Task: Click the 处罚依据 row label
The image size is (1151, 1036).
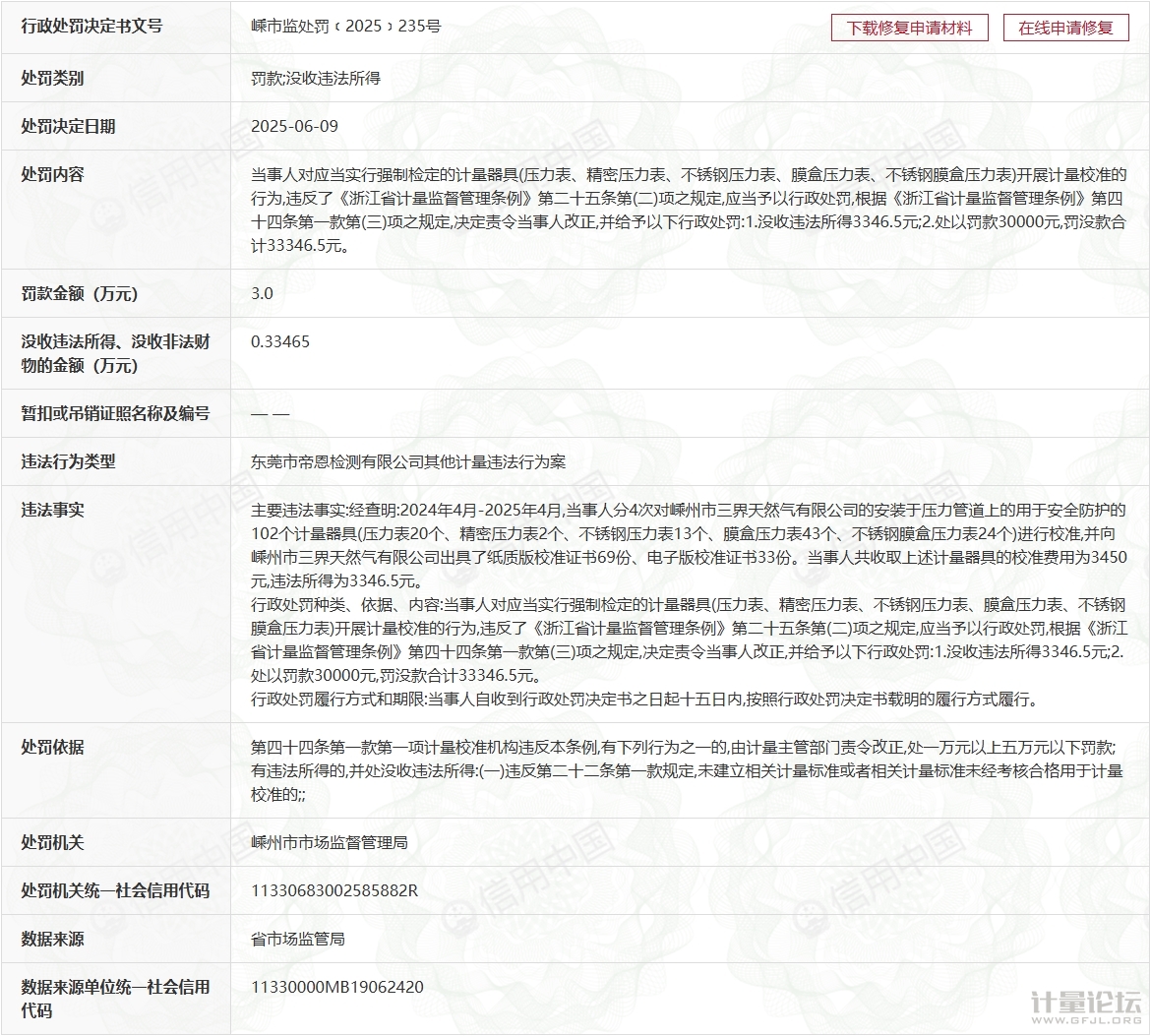Action: pos(52,747)
